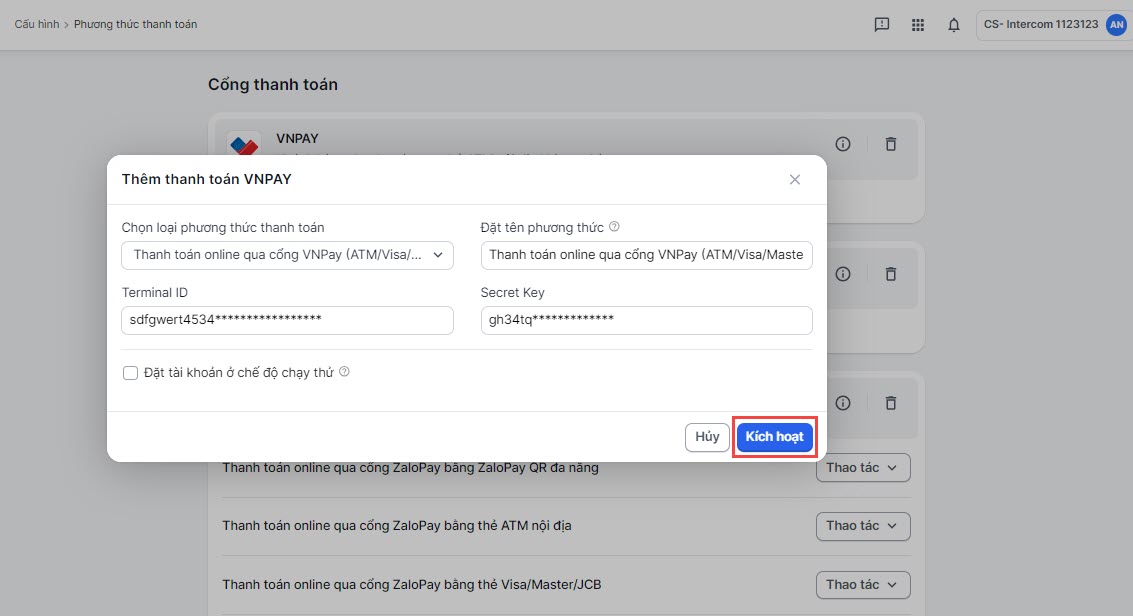Image resolution: width=1133 pixels, height=616 pixels.
Task: Click help icon beside chế độ chạy thử
Action: point(345,372)
